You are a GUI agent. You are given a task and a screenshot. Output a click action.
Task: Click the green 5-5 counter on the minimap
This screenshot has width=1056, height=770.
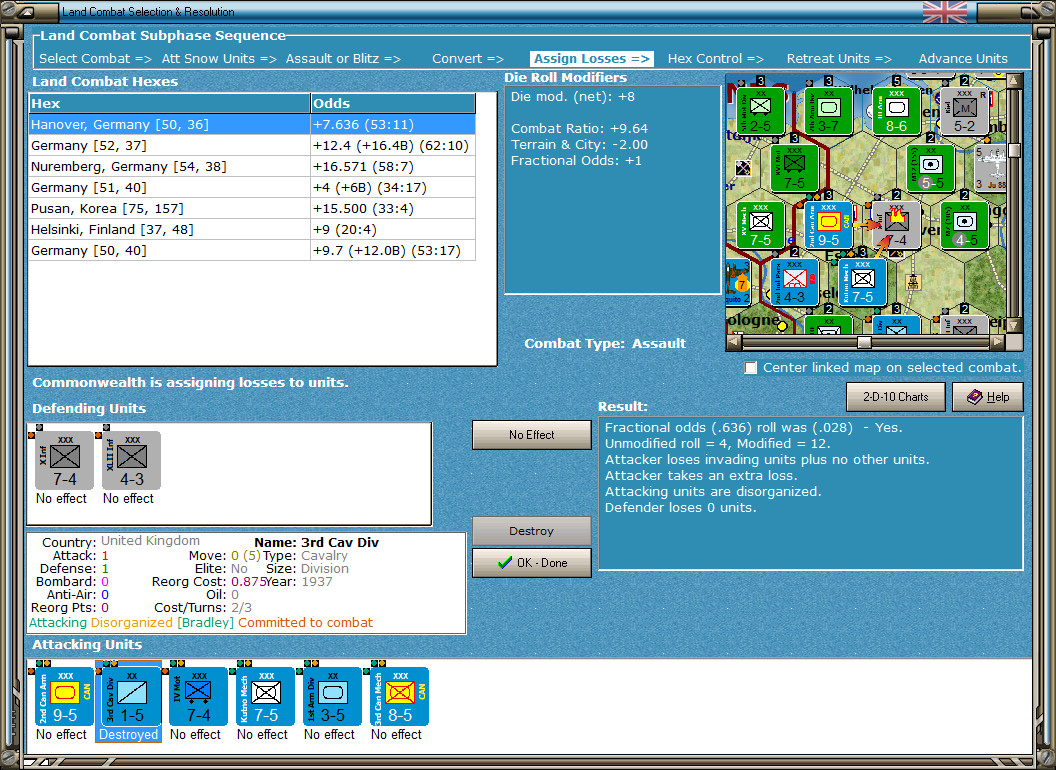tap(930, 168)
